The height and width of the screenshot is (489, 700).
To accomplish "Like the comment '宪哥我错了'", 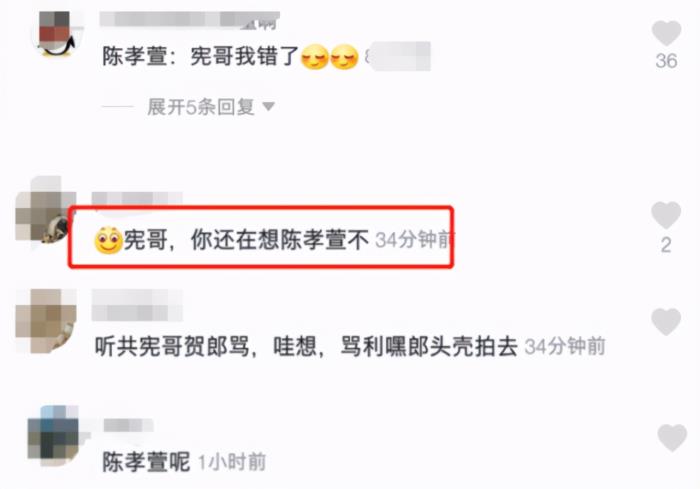I will coord(666,33).
